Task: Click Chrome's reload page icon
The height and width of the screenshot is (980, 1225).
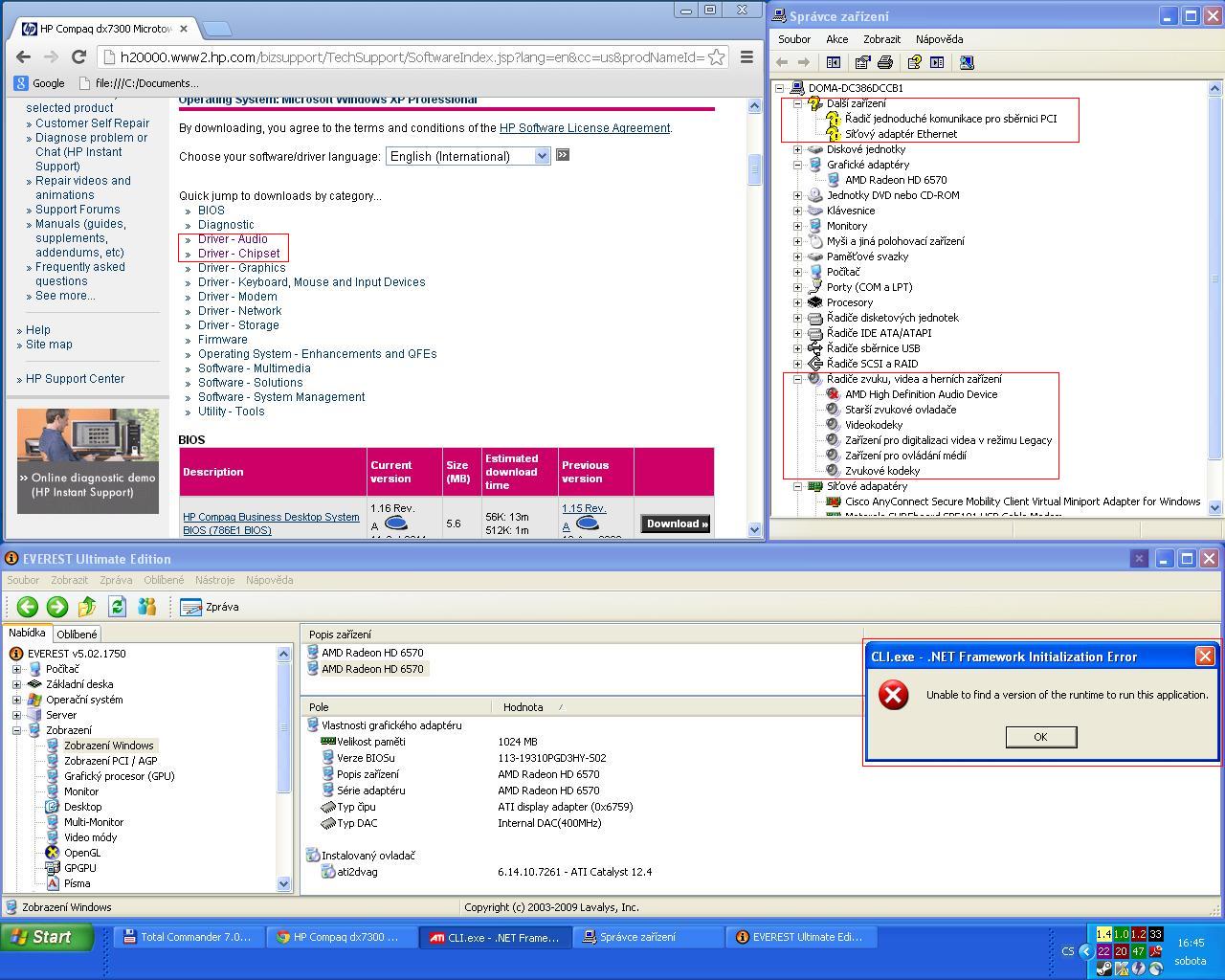Action: pyautogui.click(x=79, y=56)
